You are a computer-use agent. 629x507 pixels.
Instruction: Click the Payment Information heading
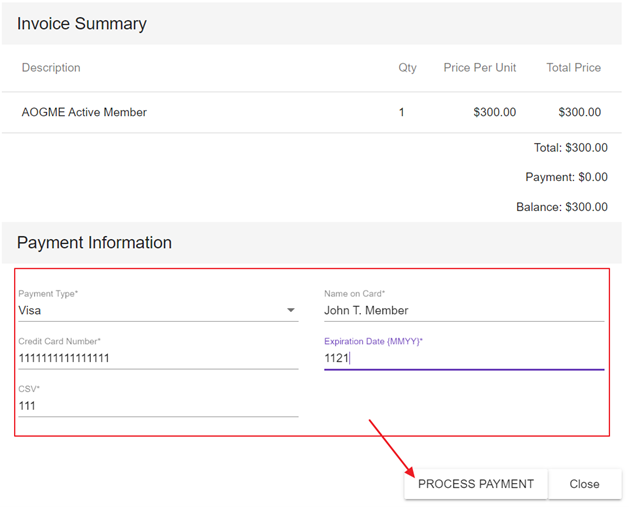click(94, 243)
